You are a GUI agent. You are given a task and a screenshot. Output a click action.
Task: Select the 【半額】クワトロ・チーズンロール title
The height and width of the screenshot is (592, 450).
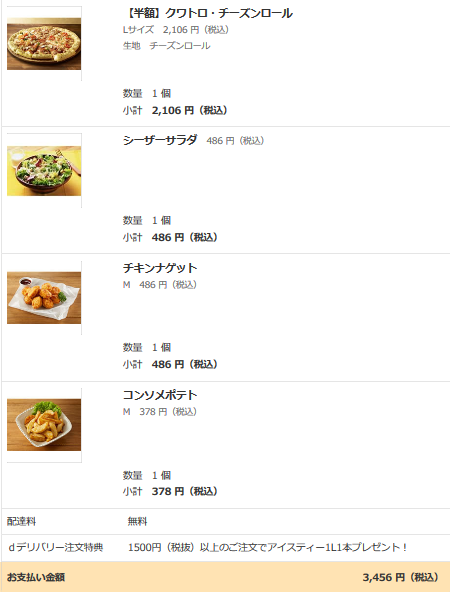(x=208, y=13)
